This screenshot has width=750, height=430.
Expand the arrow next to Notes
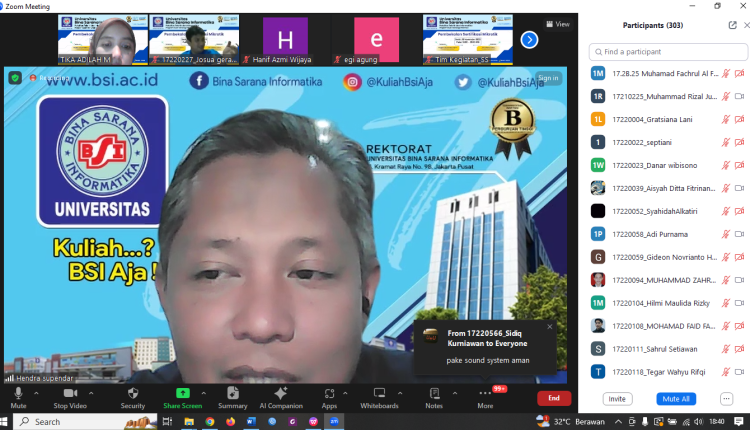tap(455, 393)
